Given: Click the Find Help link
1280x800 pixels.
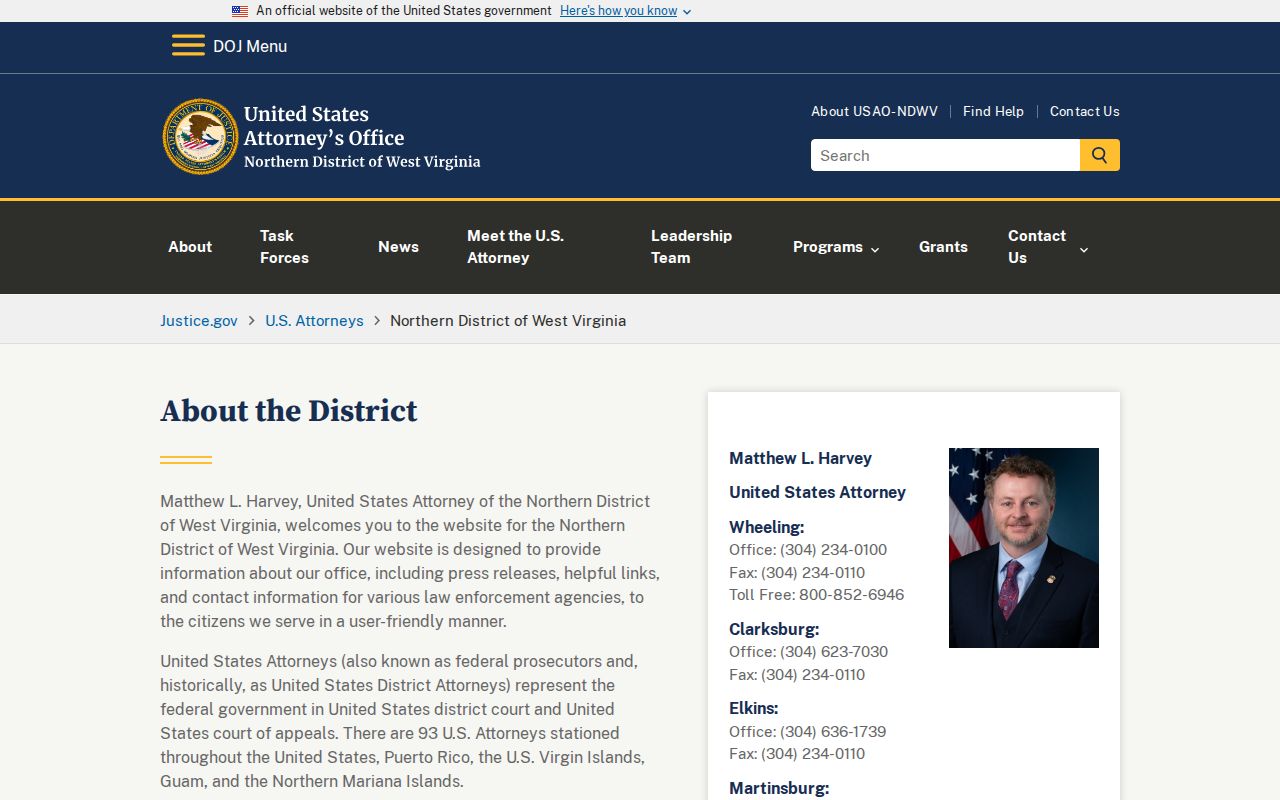Looking at the screenshot, I should point(993,111).
